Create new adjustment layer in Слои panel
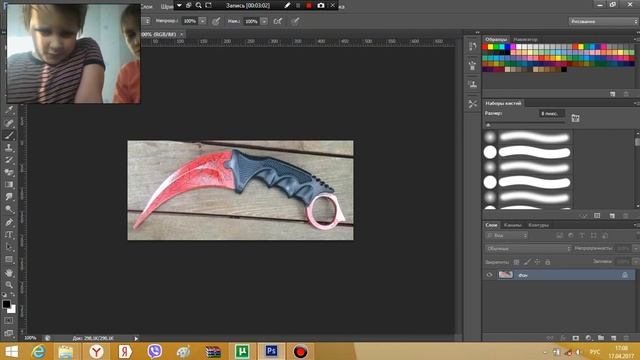 point(588,338)
